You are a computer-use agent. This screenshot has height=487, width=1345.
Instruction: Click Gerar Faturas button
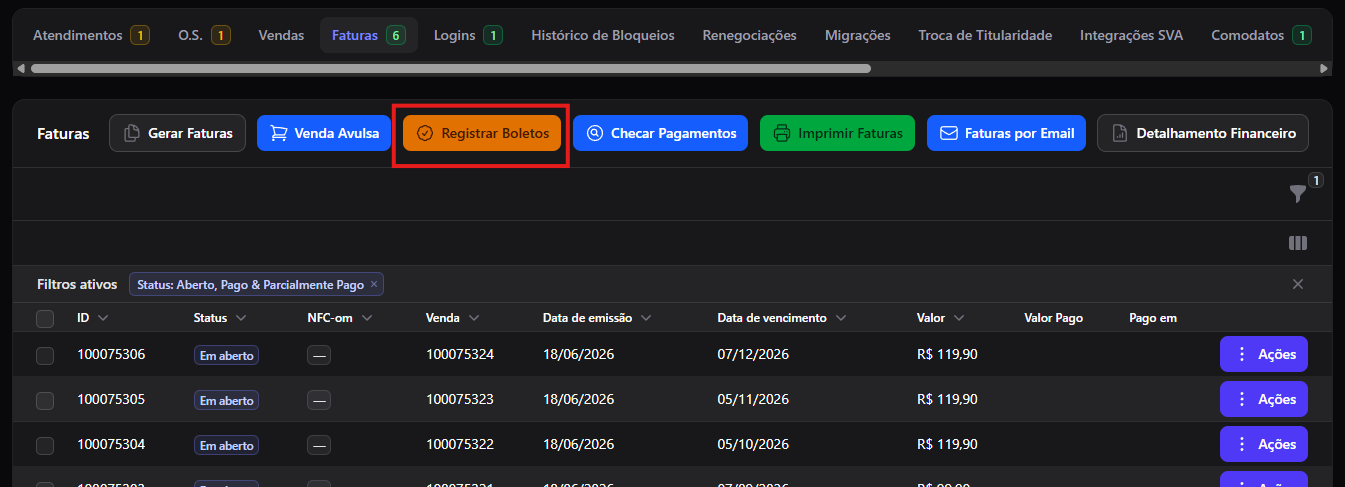coord(177,133)
